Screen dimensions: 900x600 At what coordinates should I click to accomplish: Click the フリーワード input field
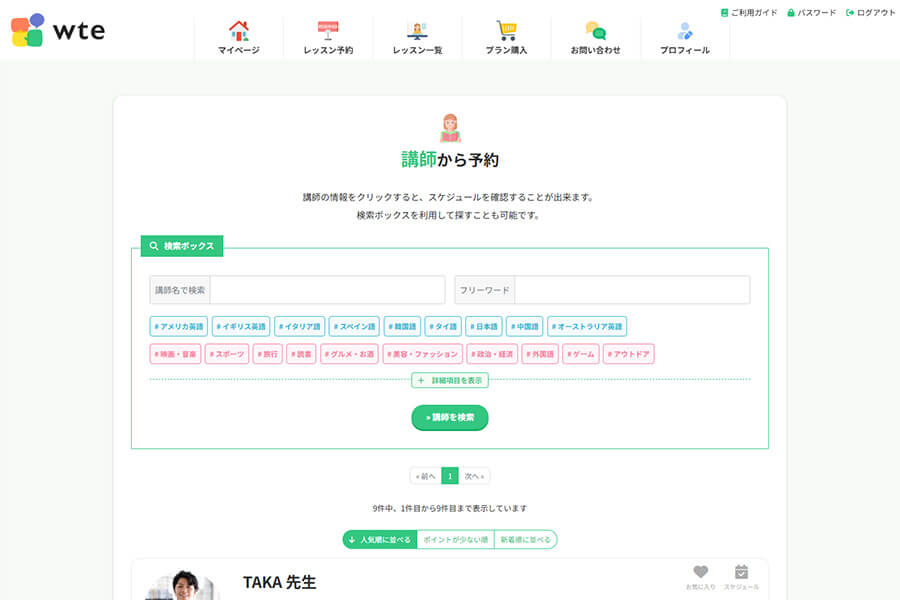coord(630,289)
